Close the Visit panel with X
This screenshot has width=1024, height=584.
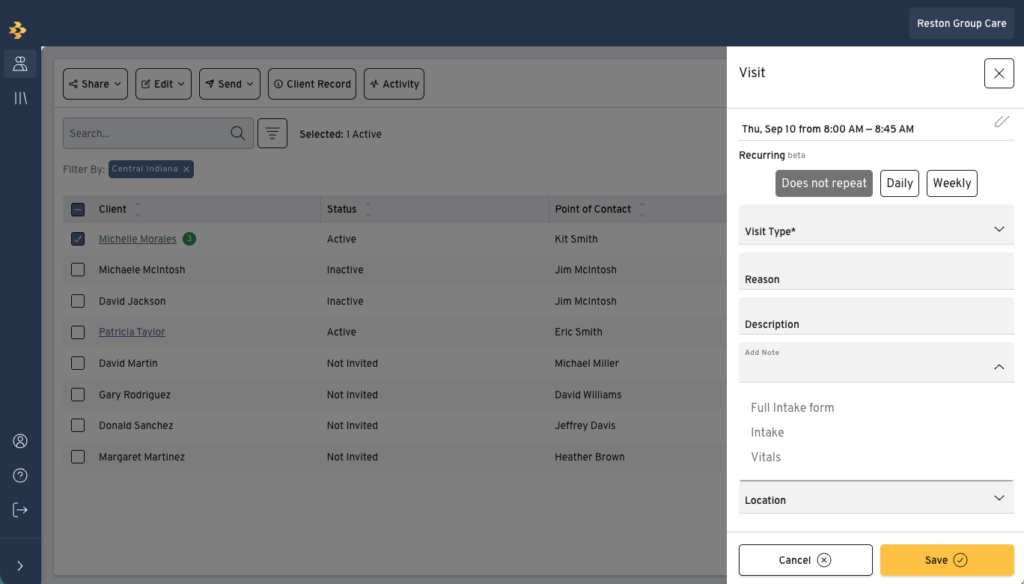pos(999,73)
